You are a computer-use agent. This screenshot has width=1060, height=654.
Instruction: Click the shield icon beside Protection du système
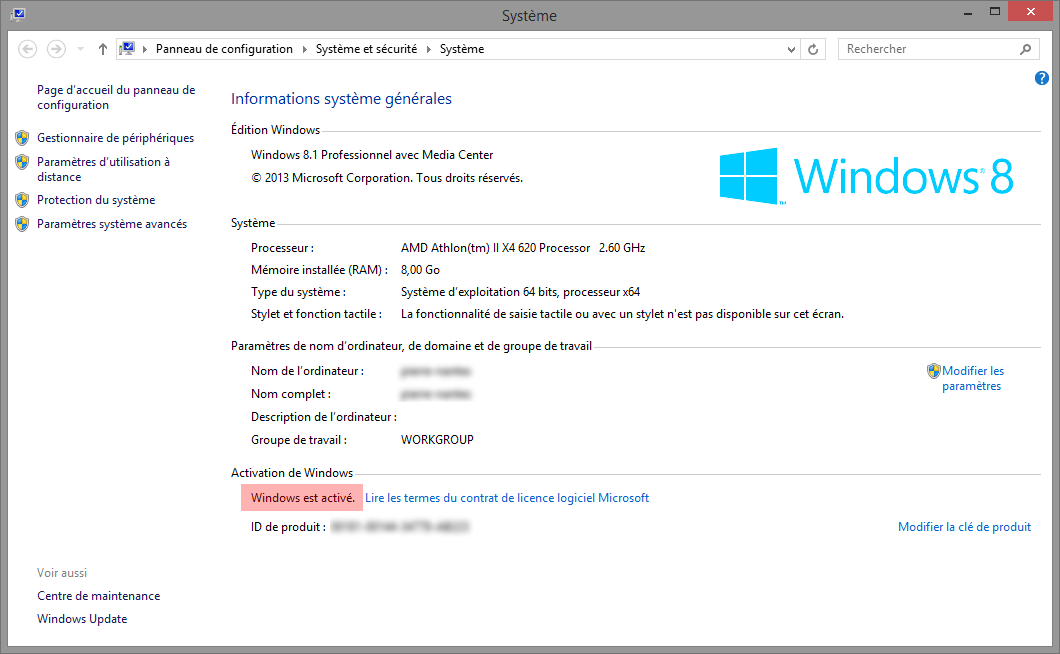22,200
